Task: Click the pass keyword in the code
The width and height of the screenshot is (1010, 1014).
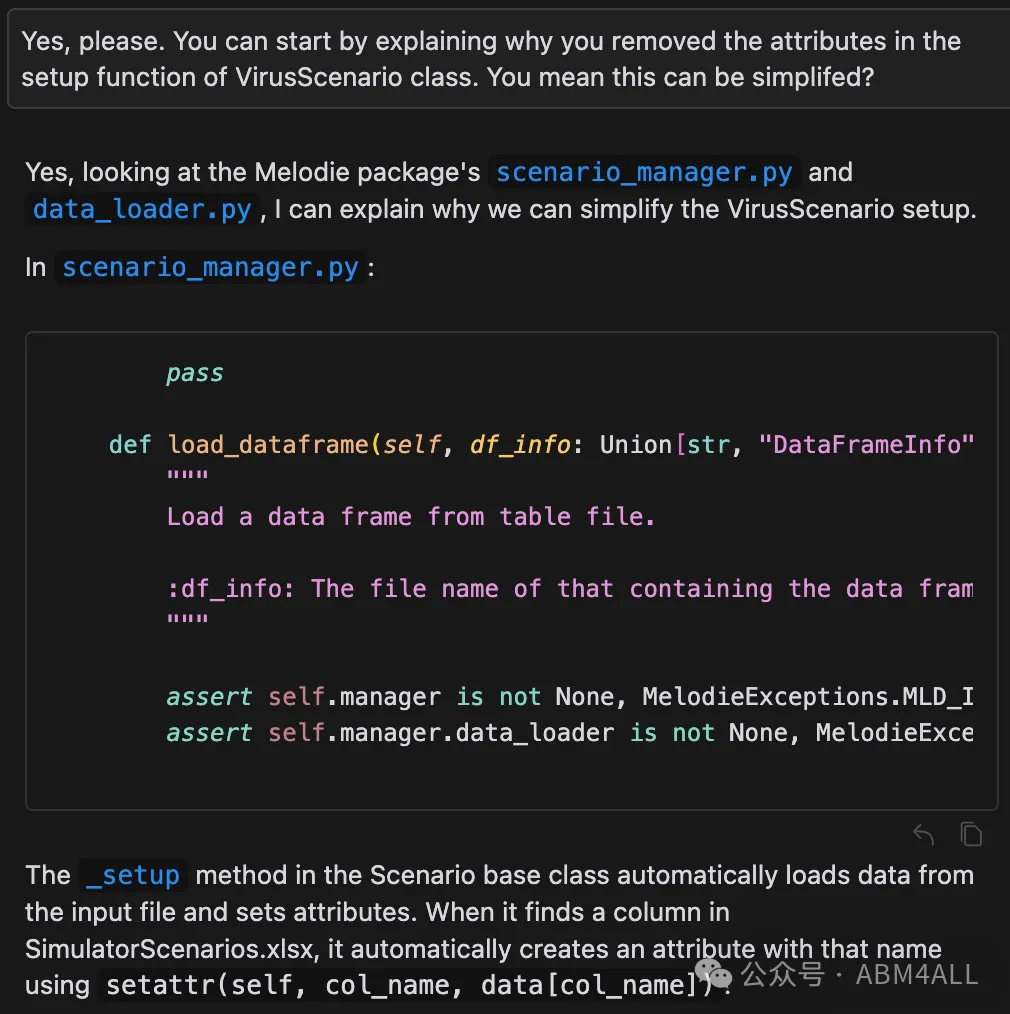Action: pos(195,373)
